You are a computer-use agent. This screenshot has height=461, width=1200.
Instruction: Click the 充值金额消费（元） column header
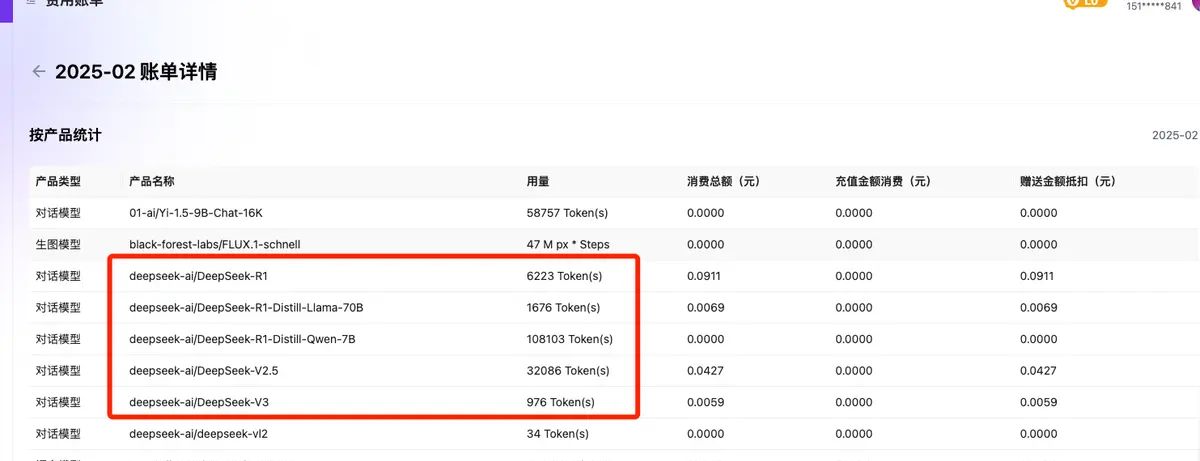point(883,181)
